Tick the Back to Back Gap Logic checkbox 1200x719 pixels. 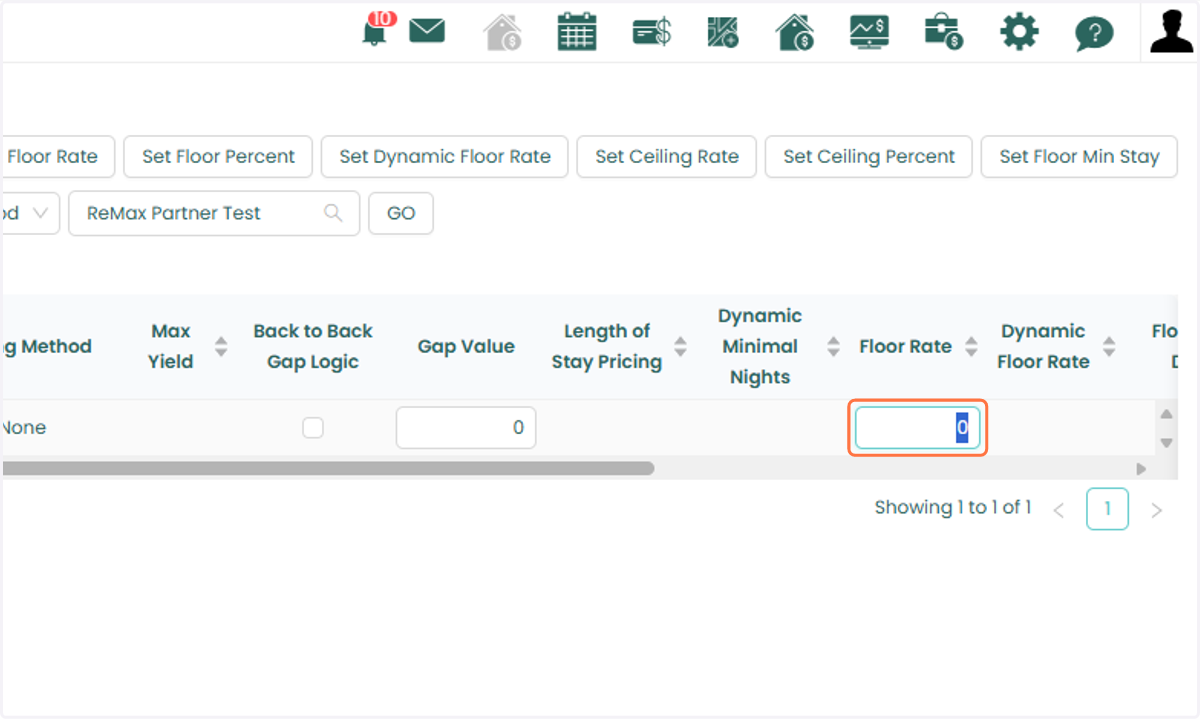pyautogui.click(x=313, y=427)
